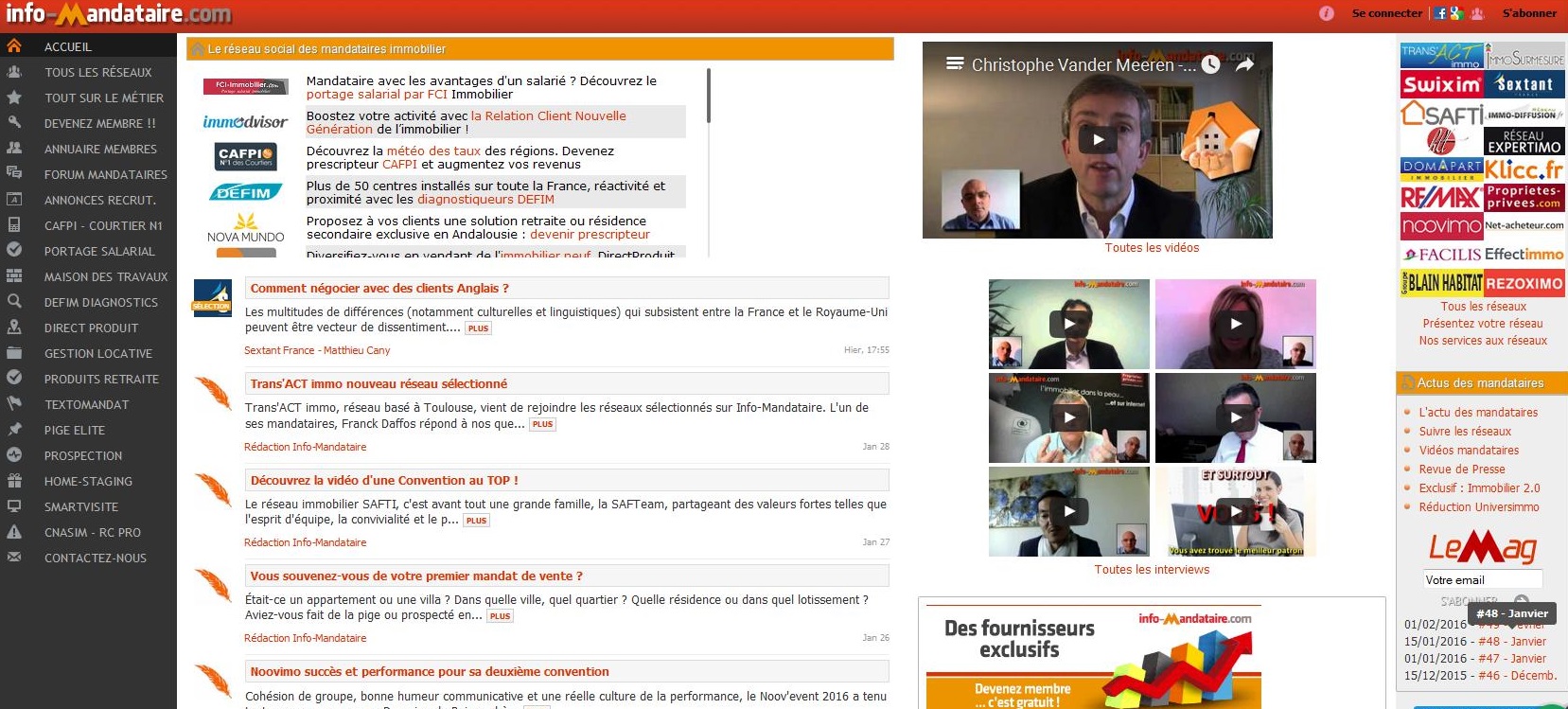
Task: Open Gestion Locative from sidebar menu
Action: [98, 353]
